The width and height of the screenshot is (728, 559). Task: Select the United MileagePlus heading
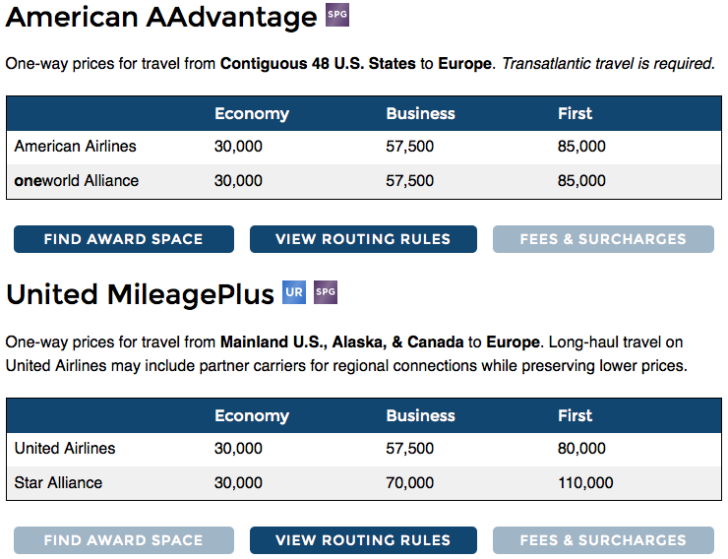point(140,295)
